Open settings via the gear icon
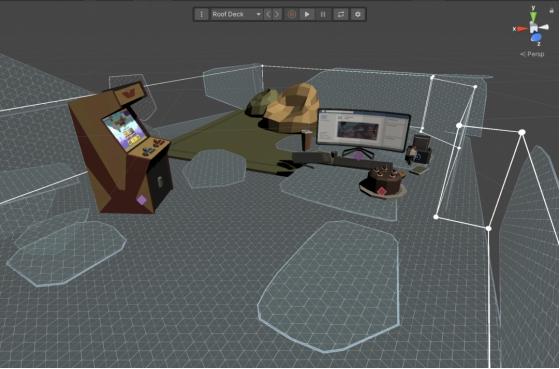The image size is (560, 369). [358, 14]
